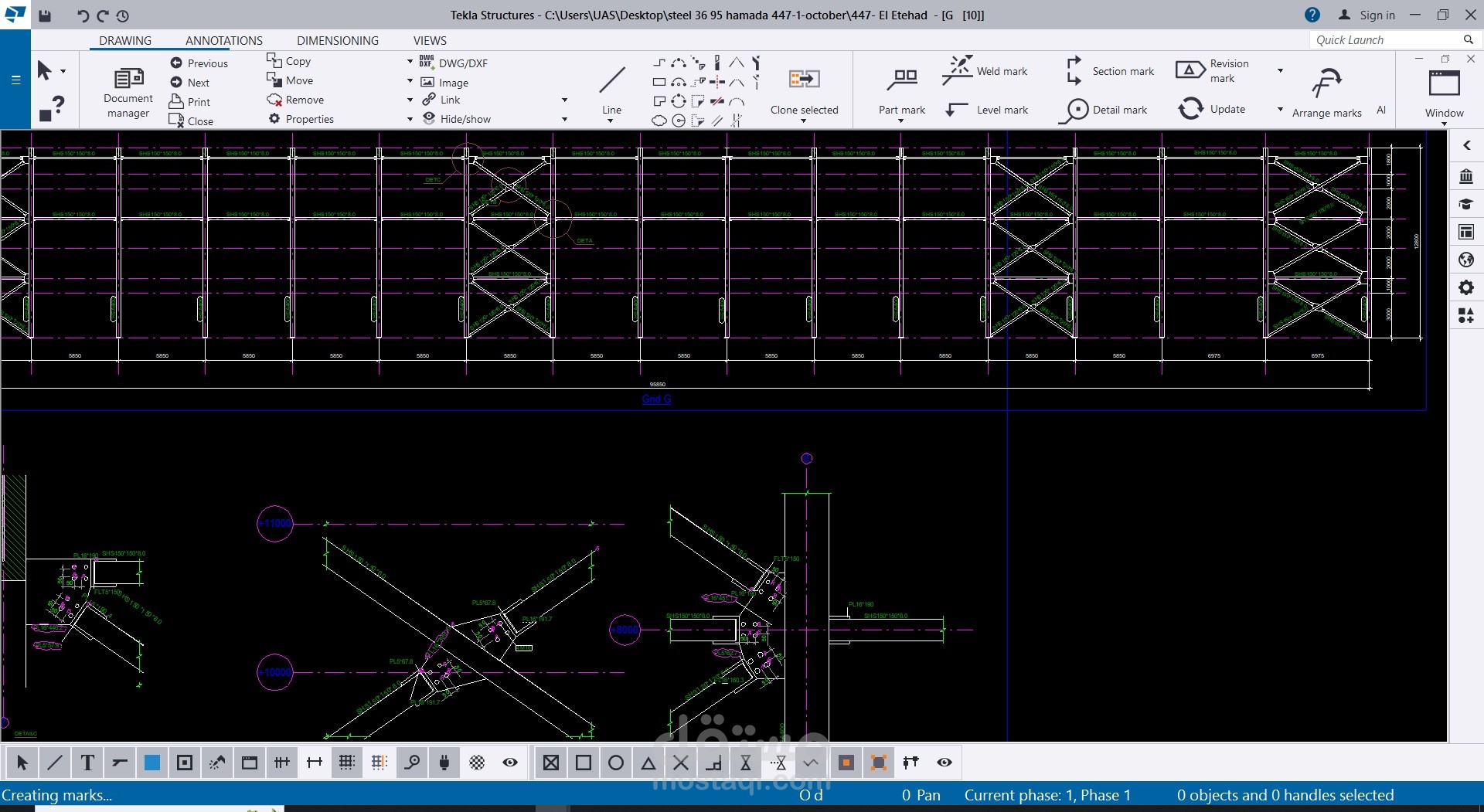Toggle the circle center snap switch
Image resolution: width=1484 pixels, height=812 pixels.
pos(616,763)
